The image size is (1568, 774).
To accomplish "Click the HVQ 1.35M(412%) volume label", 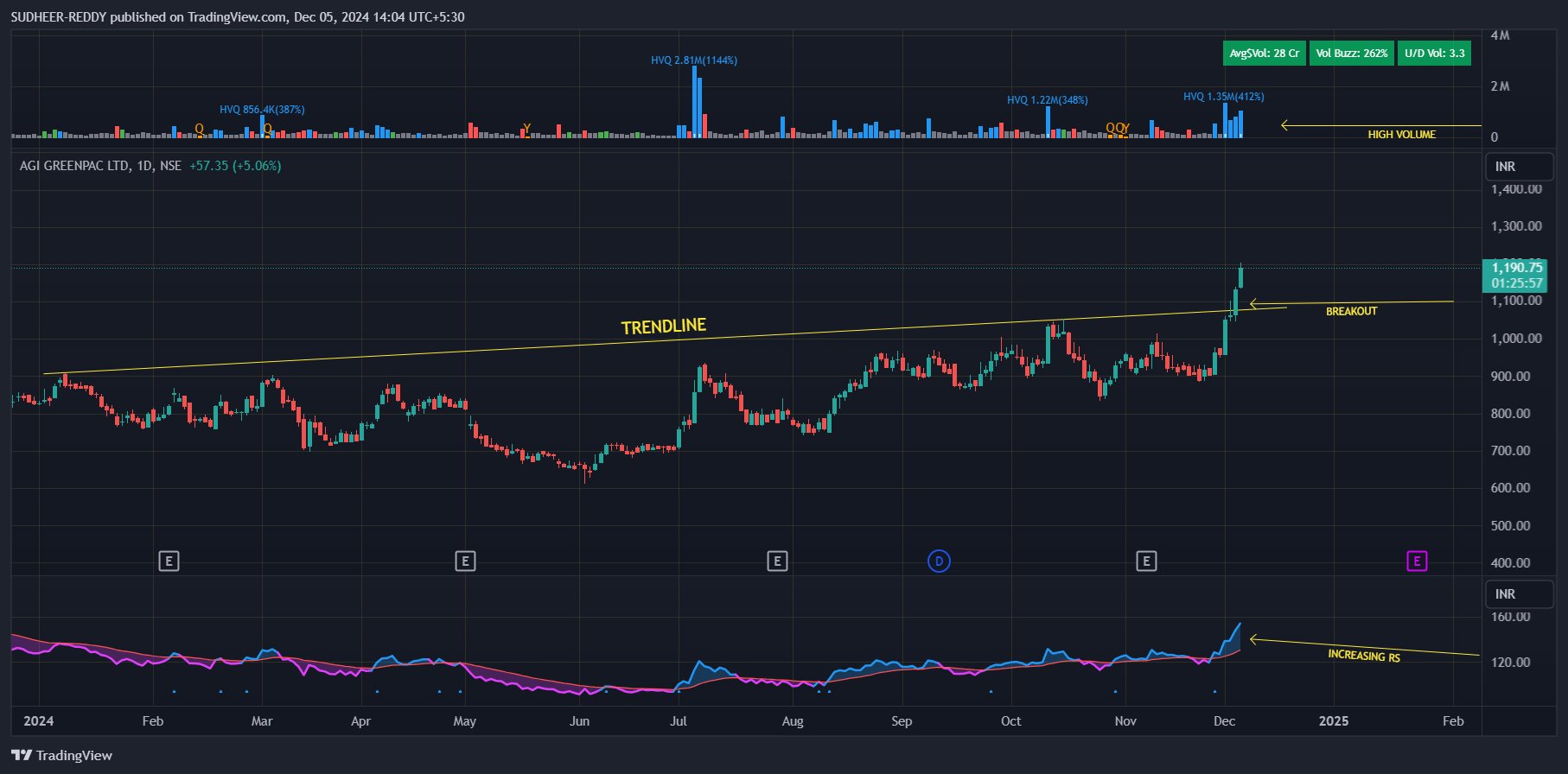I will (1223, 97).
